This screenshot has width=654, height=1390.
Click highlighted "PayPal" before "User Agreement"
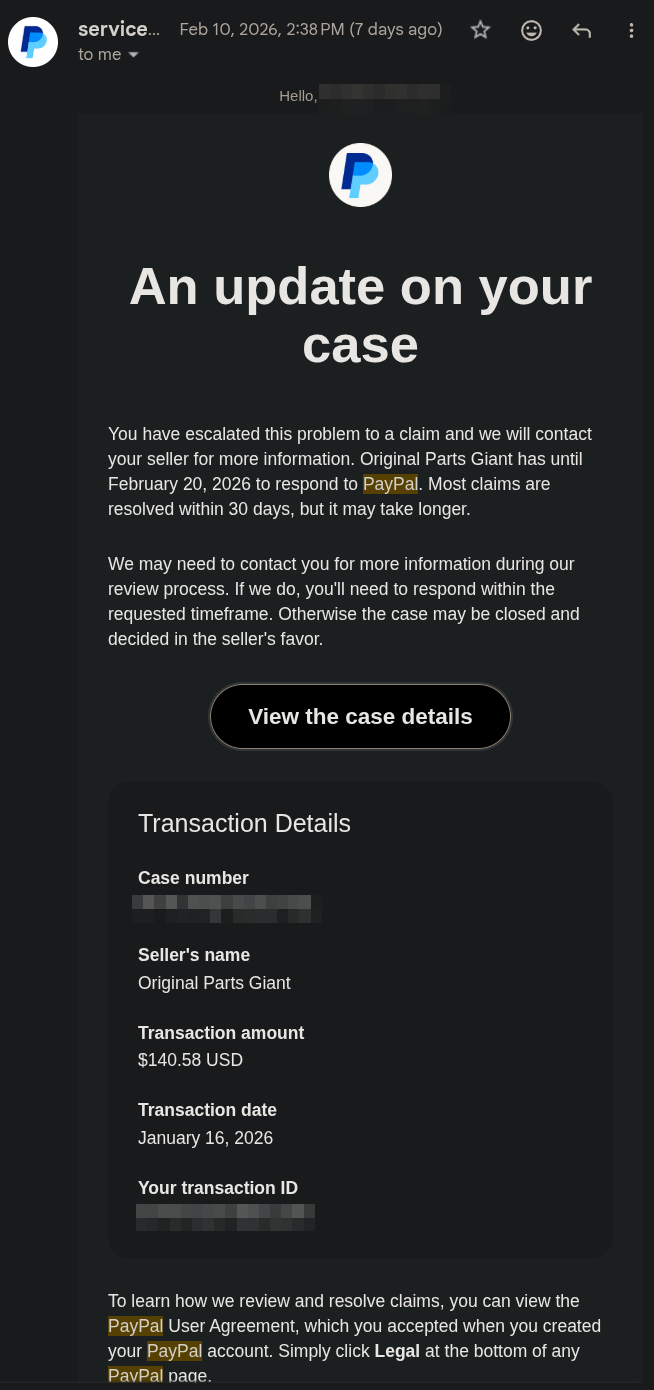135,1326
